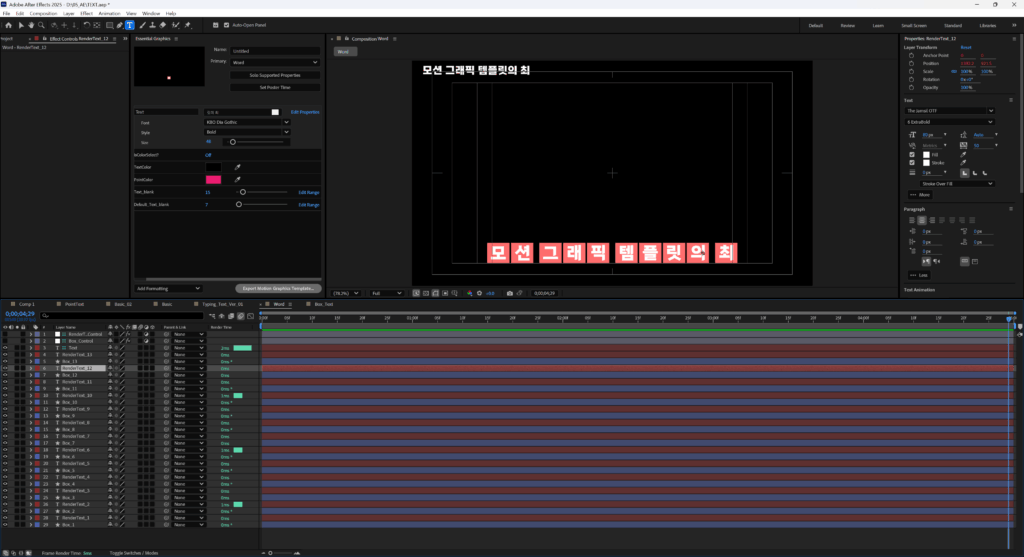Toggle the IsColorSelect? Off value
Viewport: 1024px width, 557px height.
point(208,155)
